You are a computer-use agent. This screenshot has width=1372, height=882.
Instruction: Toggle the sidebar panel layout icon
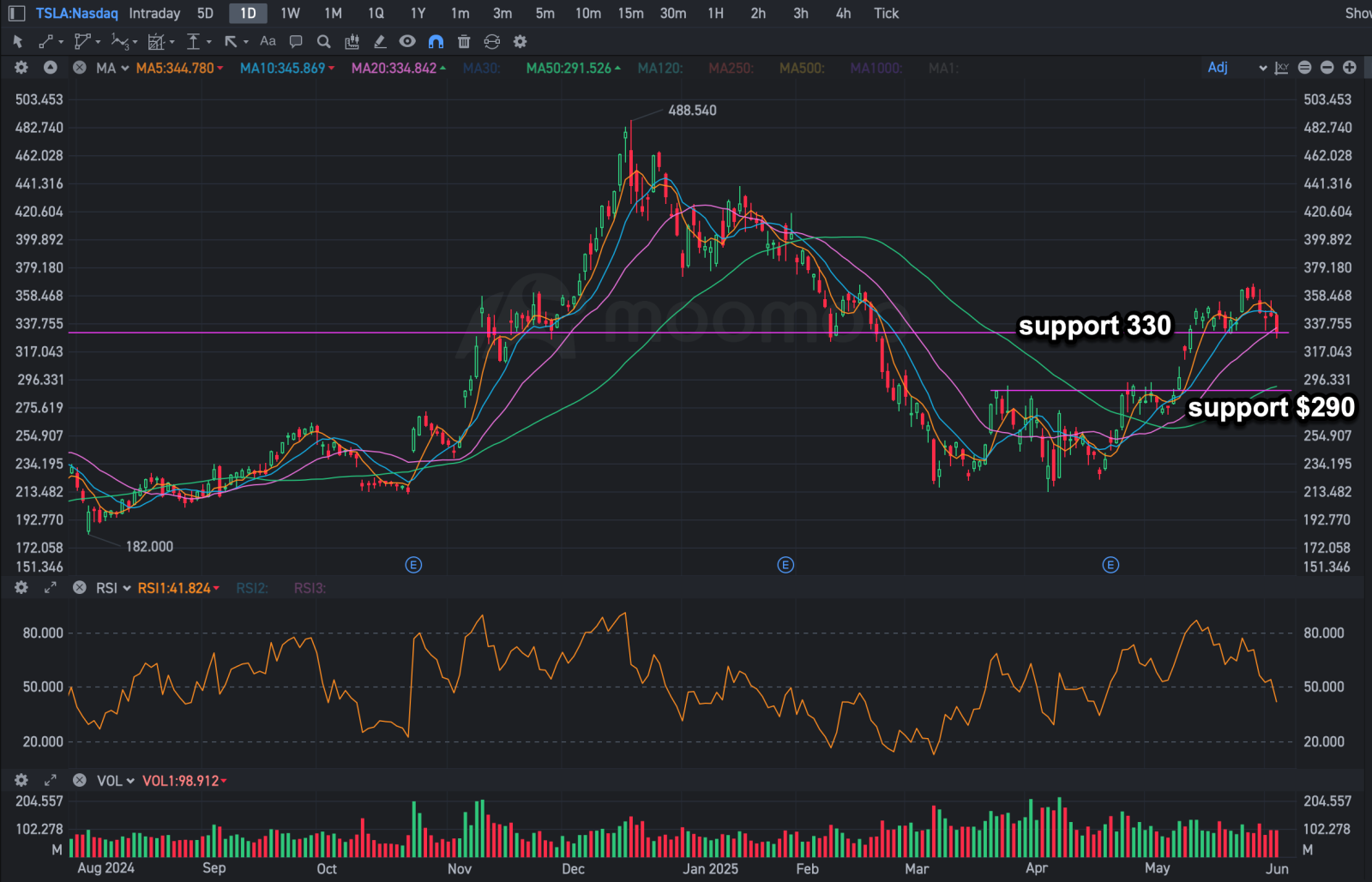17,14
